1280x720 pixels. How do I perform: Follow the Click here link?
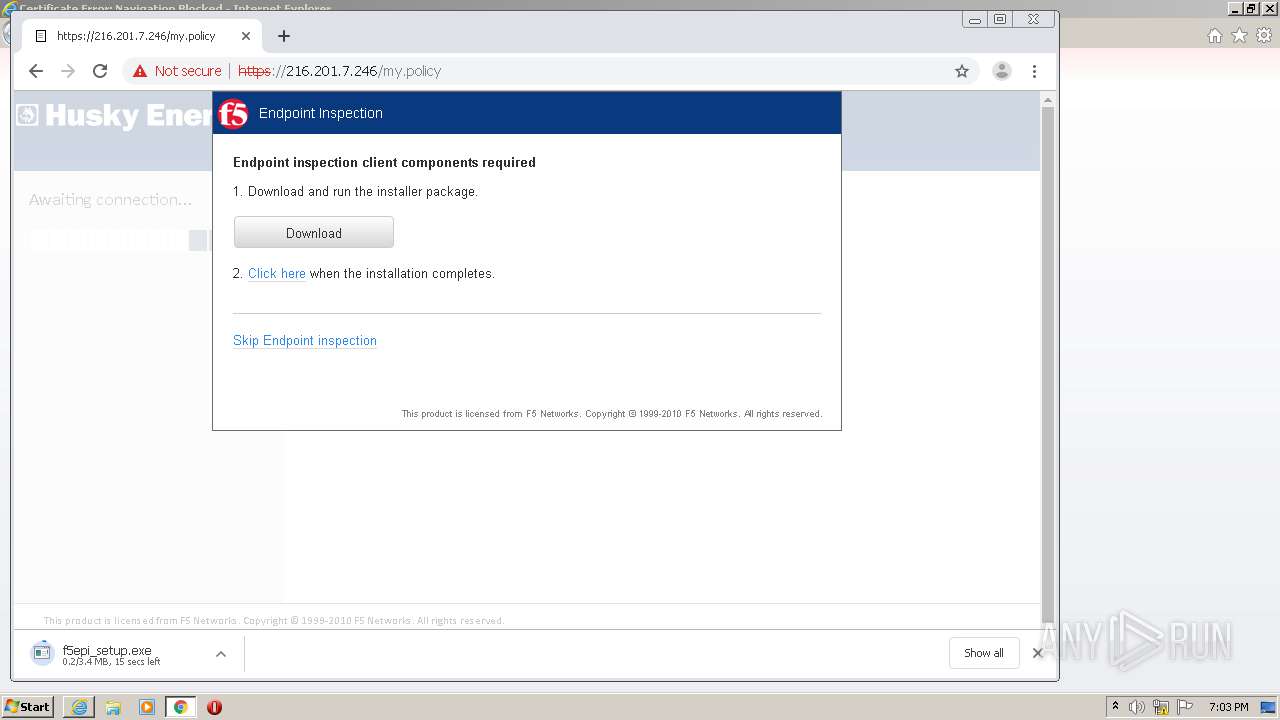[277, 274]
